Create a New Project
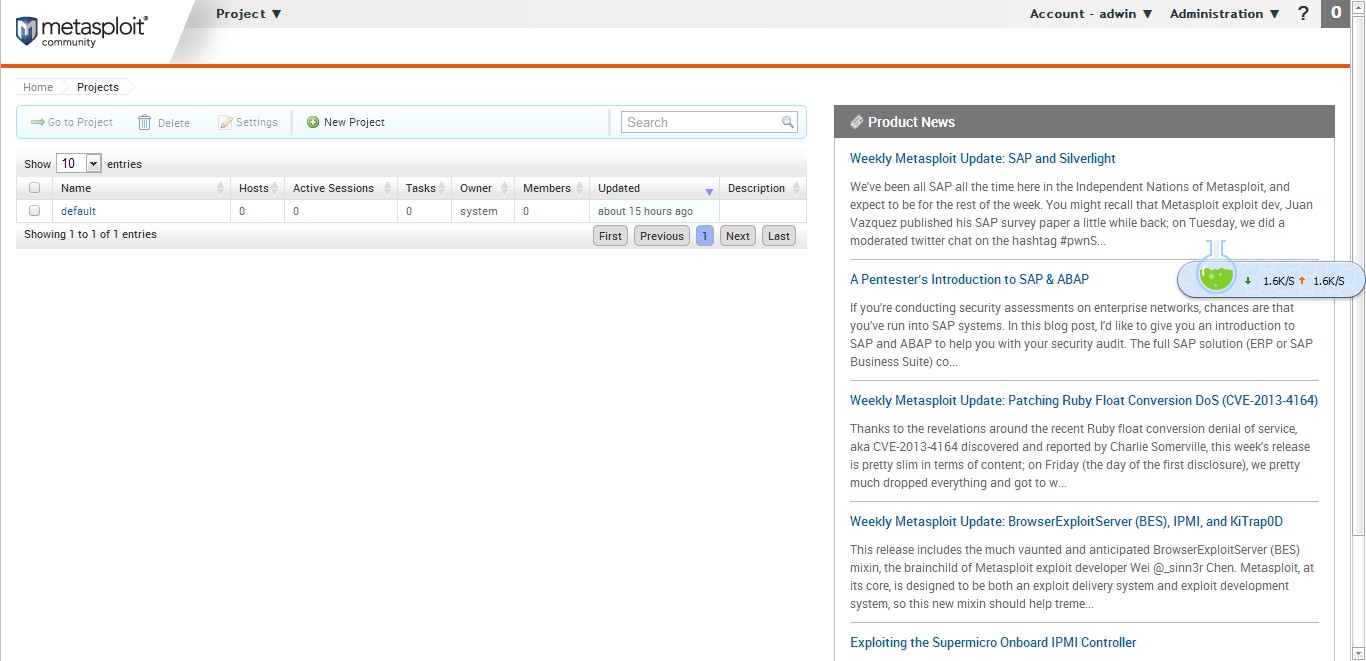 coord(346,122)
